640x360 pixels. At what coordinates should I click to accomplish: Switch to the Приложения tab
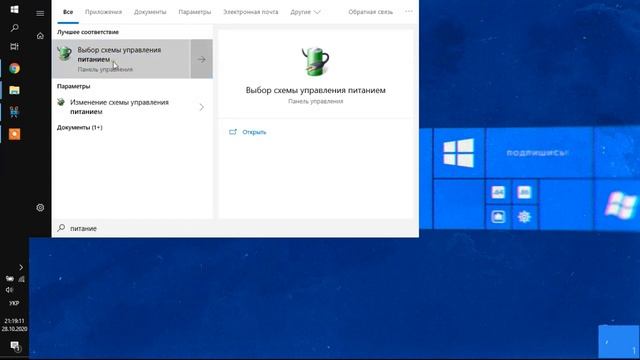click(x=103, y=12)
